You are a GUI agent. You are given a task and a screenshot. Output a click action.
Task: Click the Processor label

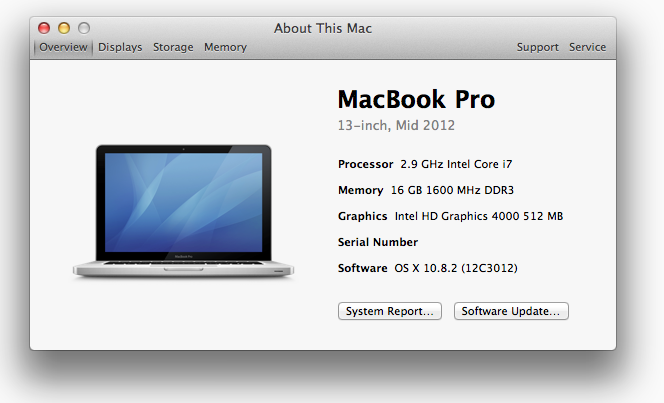coord(365,164)
